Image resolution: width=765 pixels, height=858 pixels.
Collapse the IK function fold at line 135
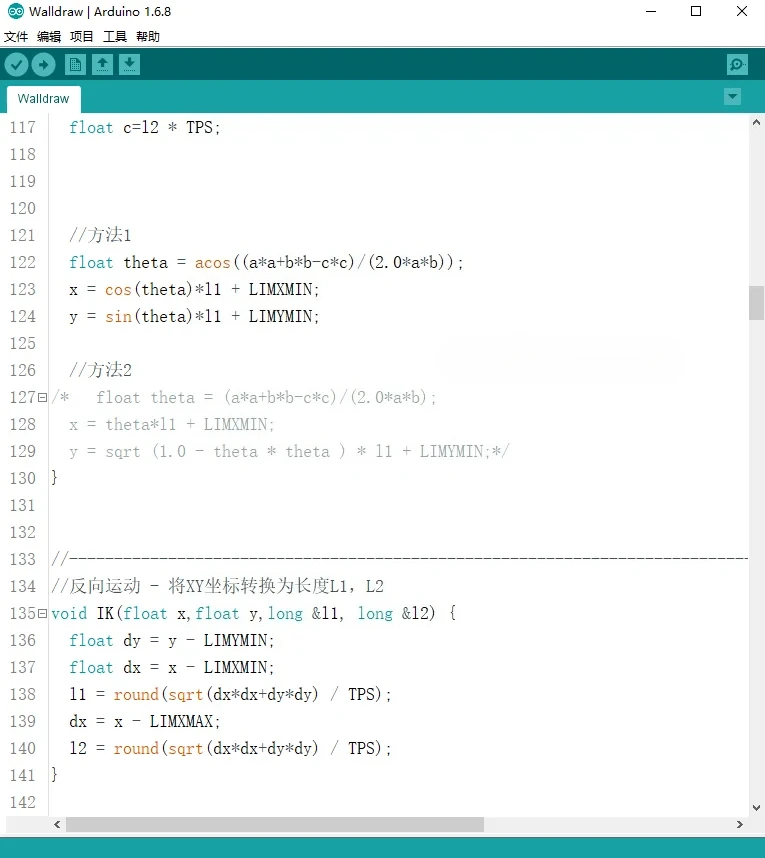pyautogui.click(x=43, y=613)
